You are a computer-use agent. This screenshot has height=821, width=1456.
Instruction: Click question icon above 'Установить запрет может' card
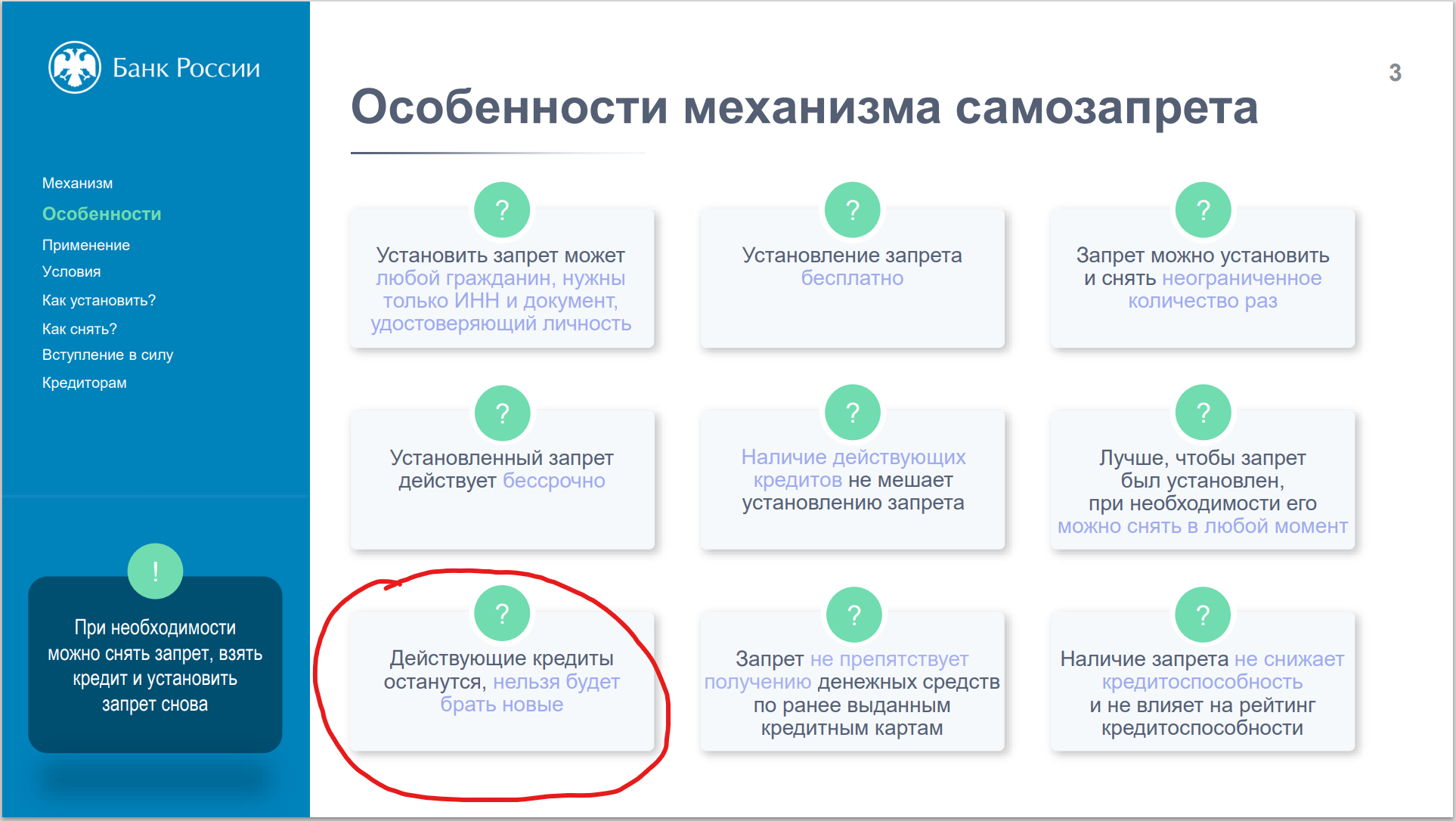[x=502, y=209]
